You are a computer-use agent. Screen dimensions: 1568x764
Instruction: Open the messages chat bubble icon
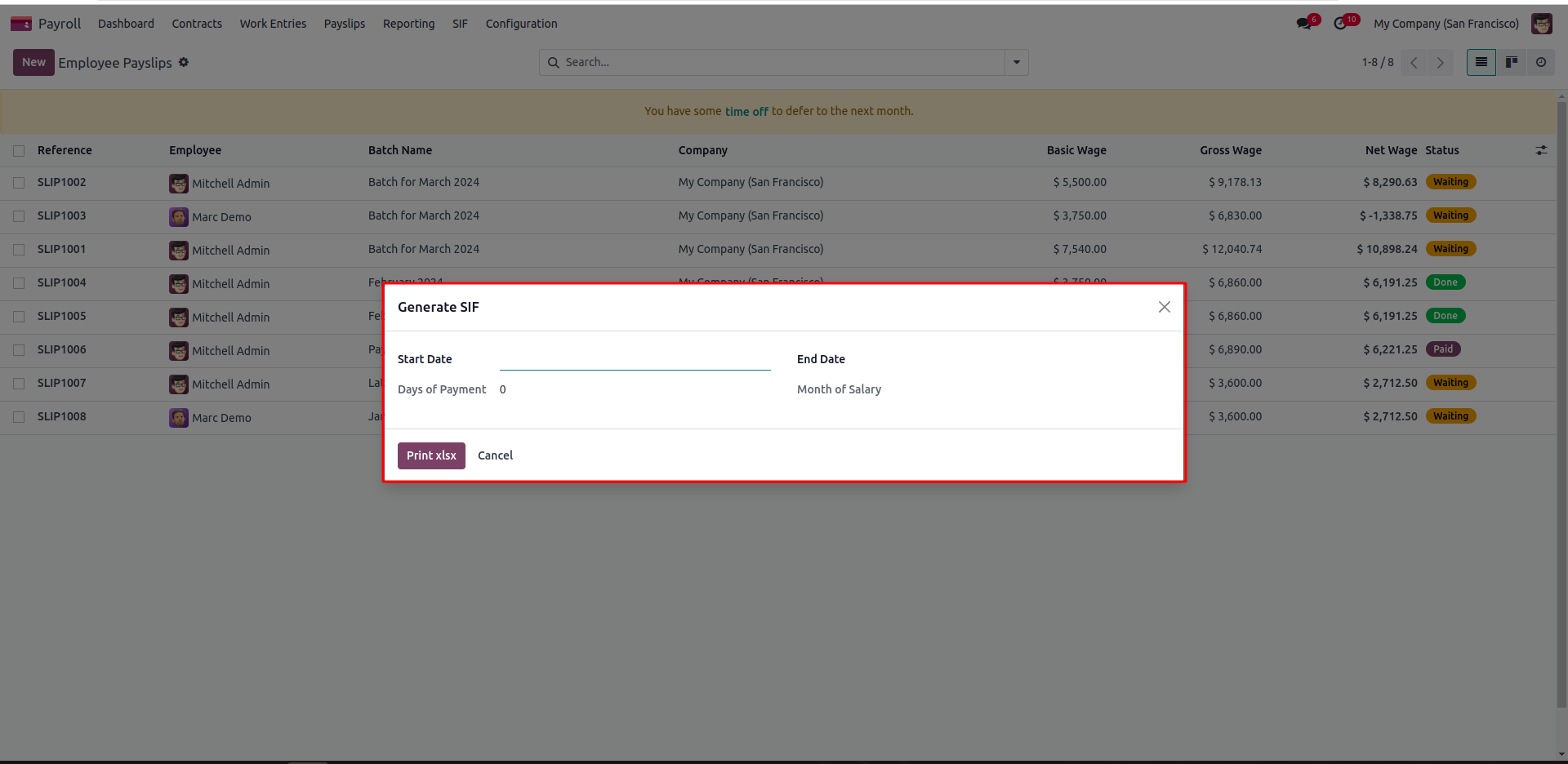click(x=1304, y=24)
